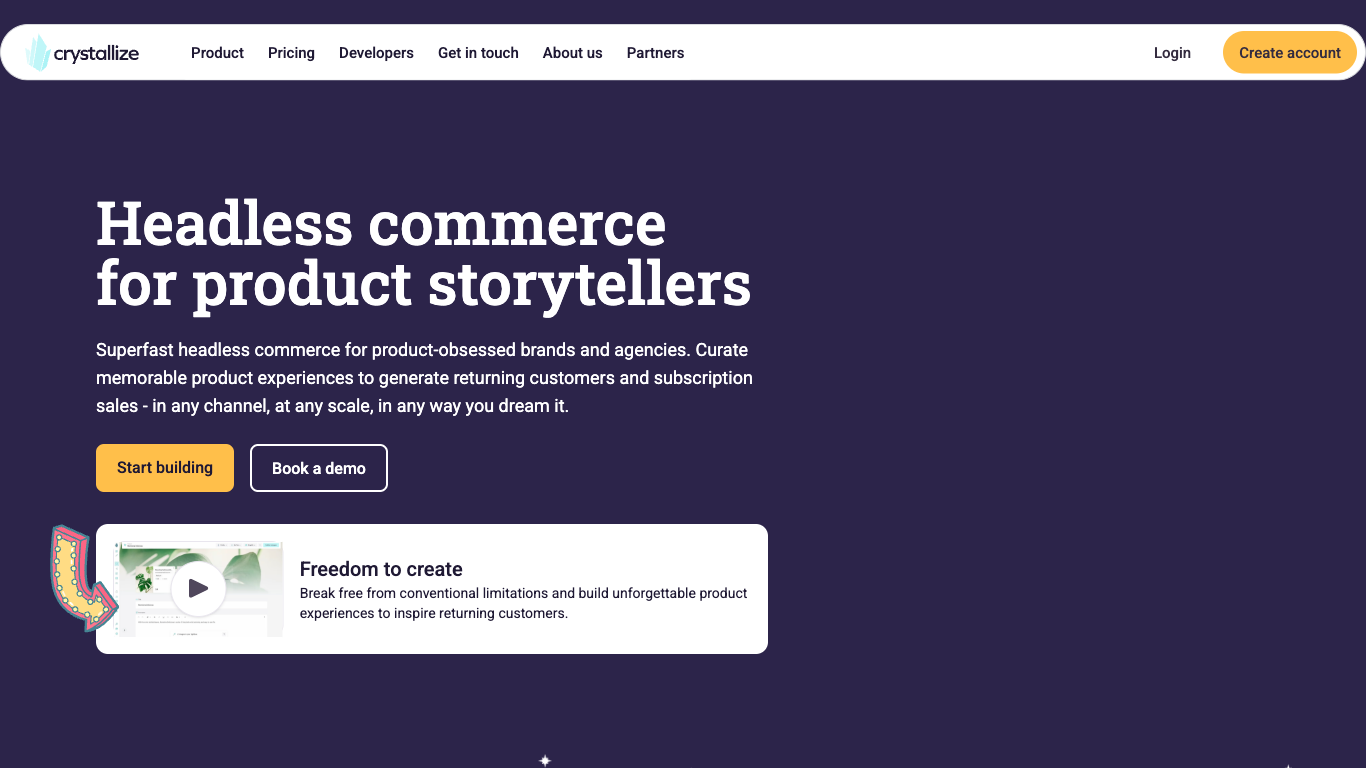Click the Freedom to create heading
1366x768 pixels.
[381, 569]
